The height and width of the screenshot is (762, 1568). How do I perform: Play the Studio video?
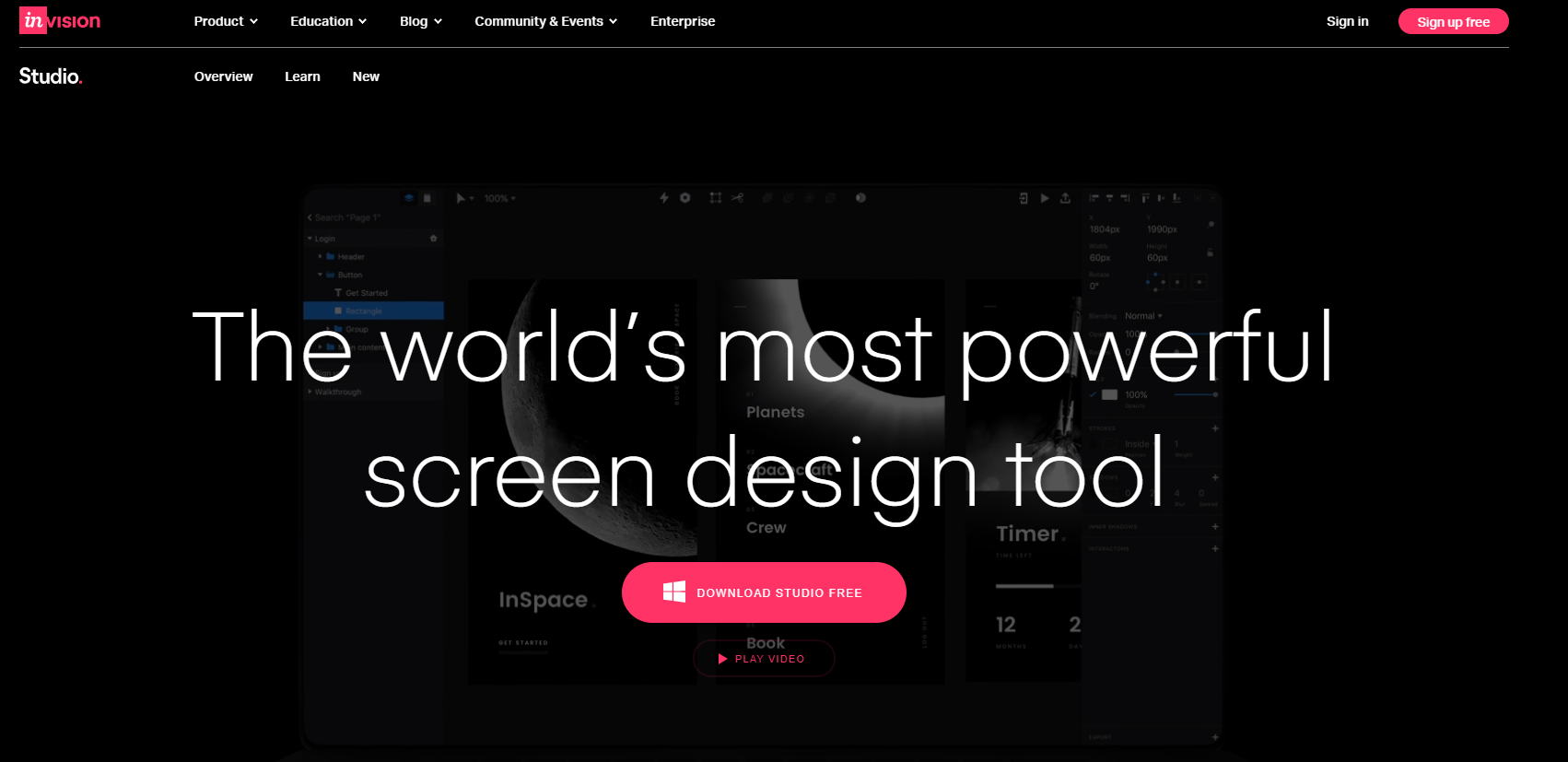764,659
